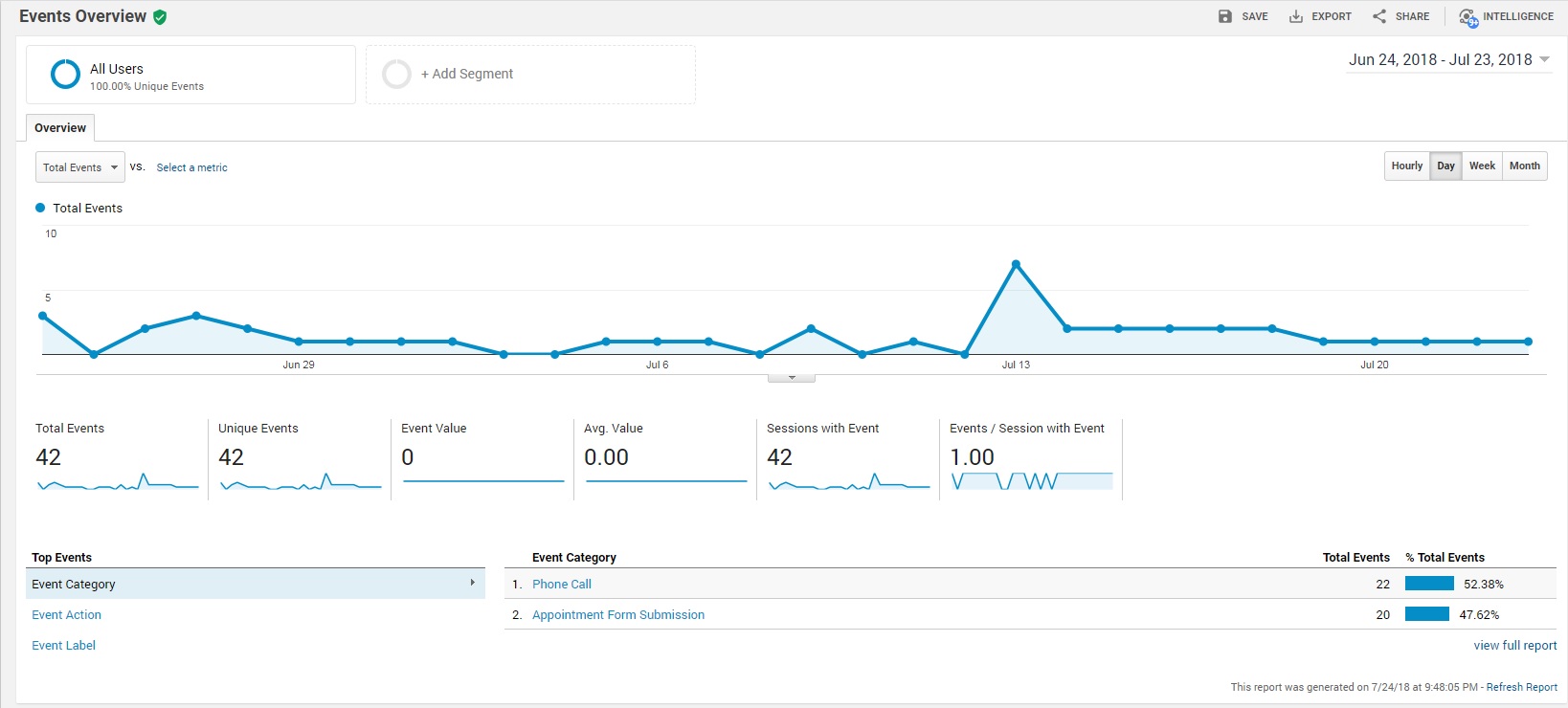Click the All Users segment circle icon

(x=65, y=75)
